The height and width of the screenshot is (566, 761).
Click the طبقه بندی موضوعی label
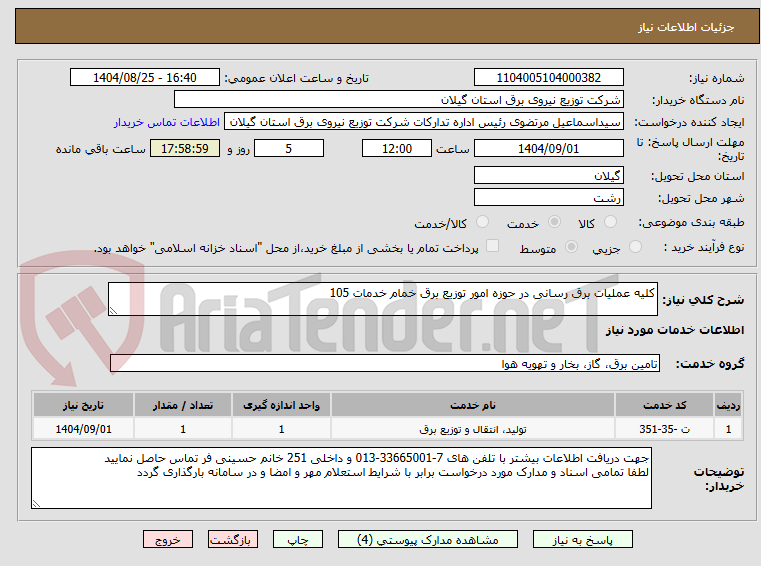tap(691, 222)
